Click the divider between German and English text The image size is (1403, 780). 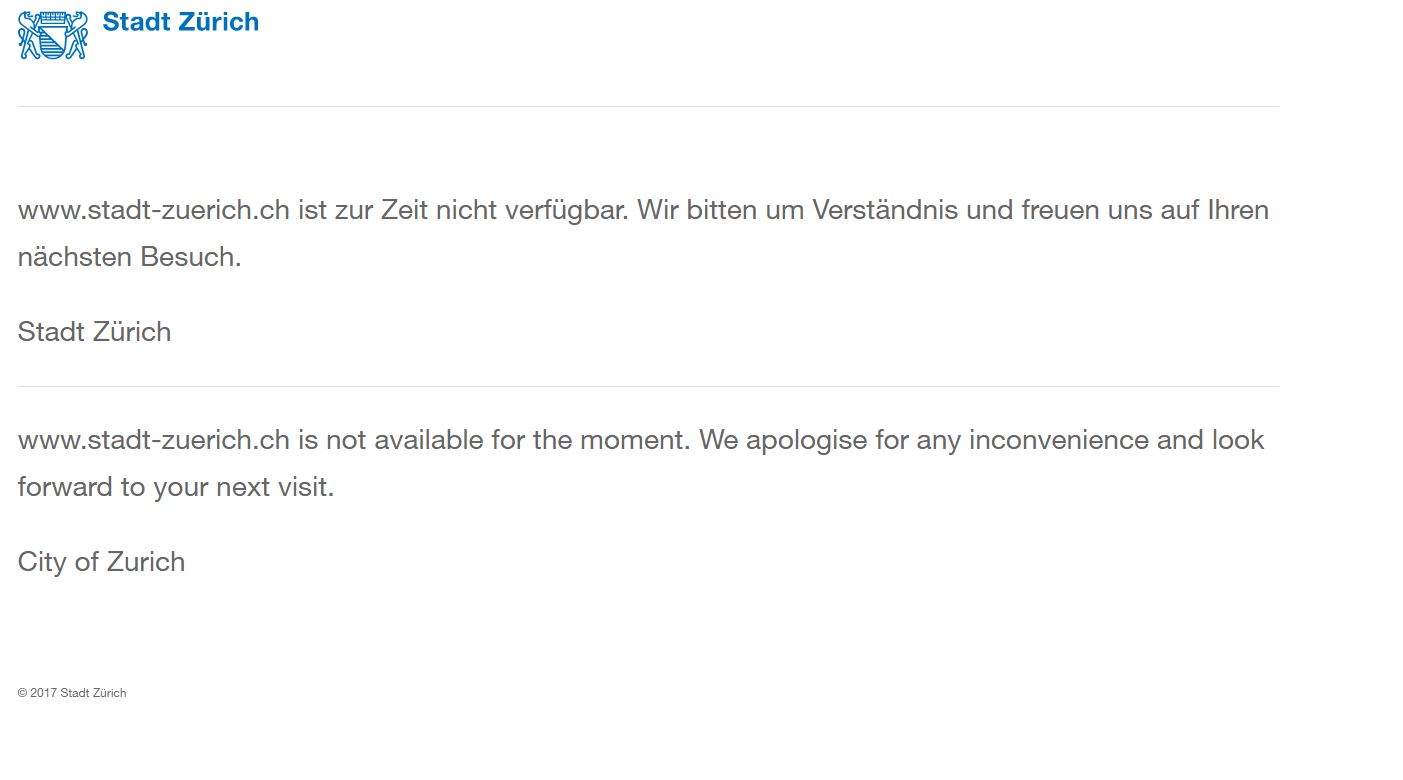648,386
